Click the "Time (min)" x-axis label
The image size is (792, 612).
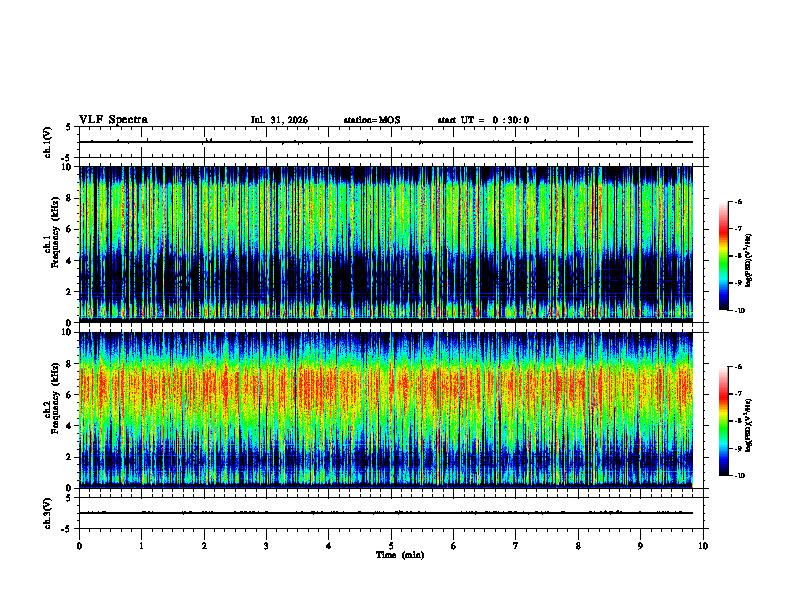pos(400,555)
